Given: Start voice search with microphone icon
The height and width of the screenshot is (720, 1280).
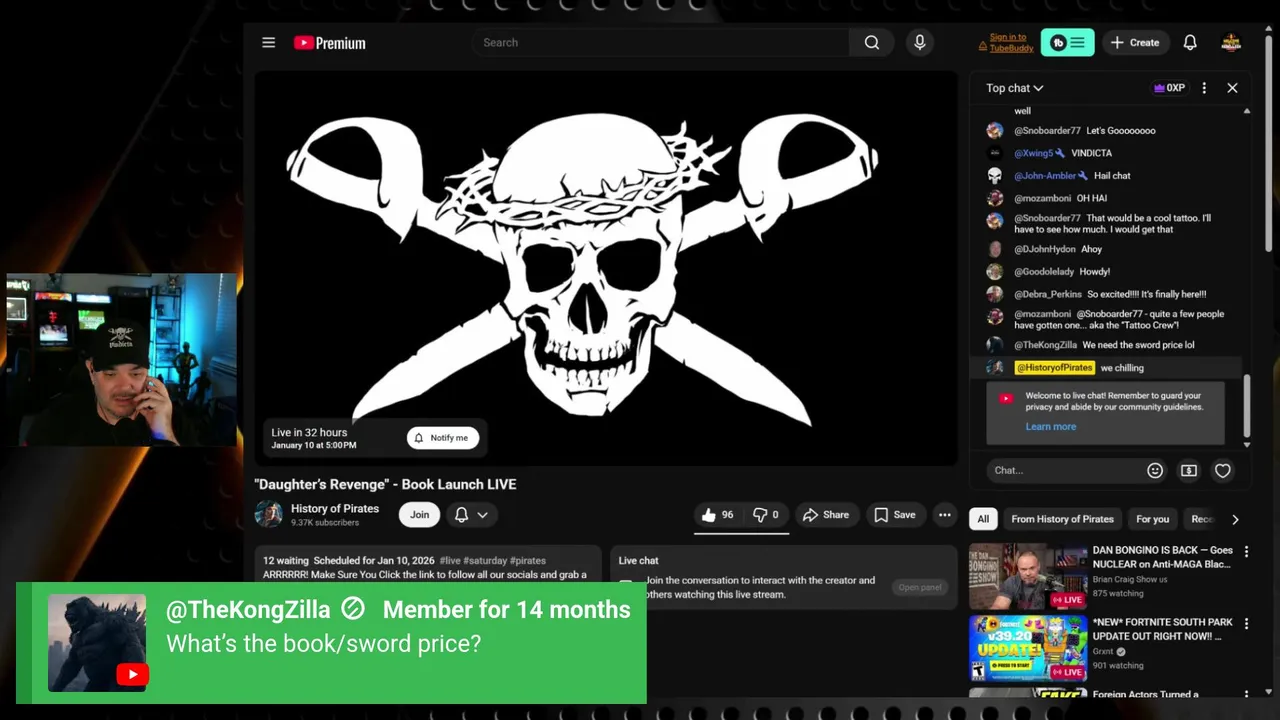Looking at the screenshot, I should point(919,42).
